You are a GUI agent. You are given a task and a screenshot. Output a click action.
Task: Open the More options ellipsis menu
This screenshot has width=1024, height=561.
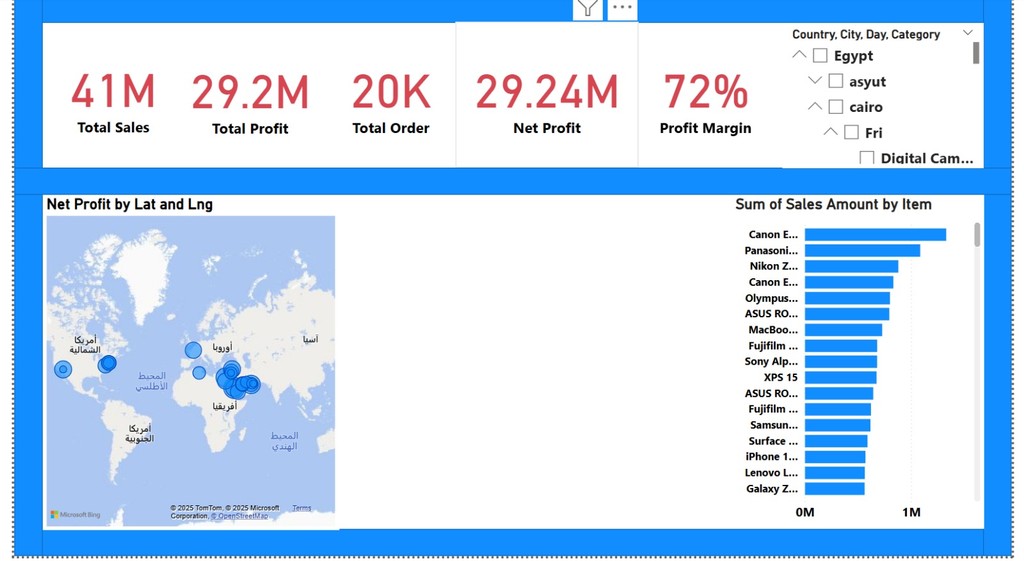[622, 8]
